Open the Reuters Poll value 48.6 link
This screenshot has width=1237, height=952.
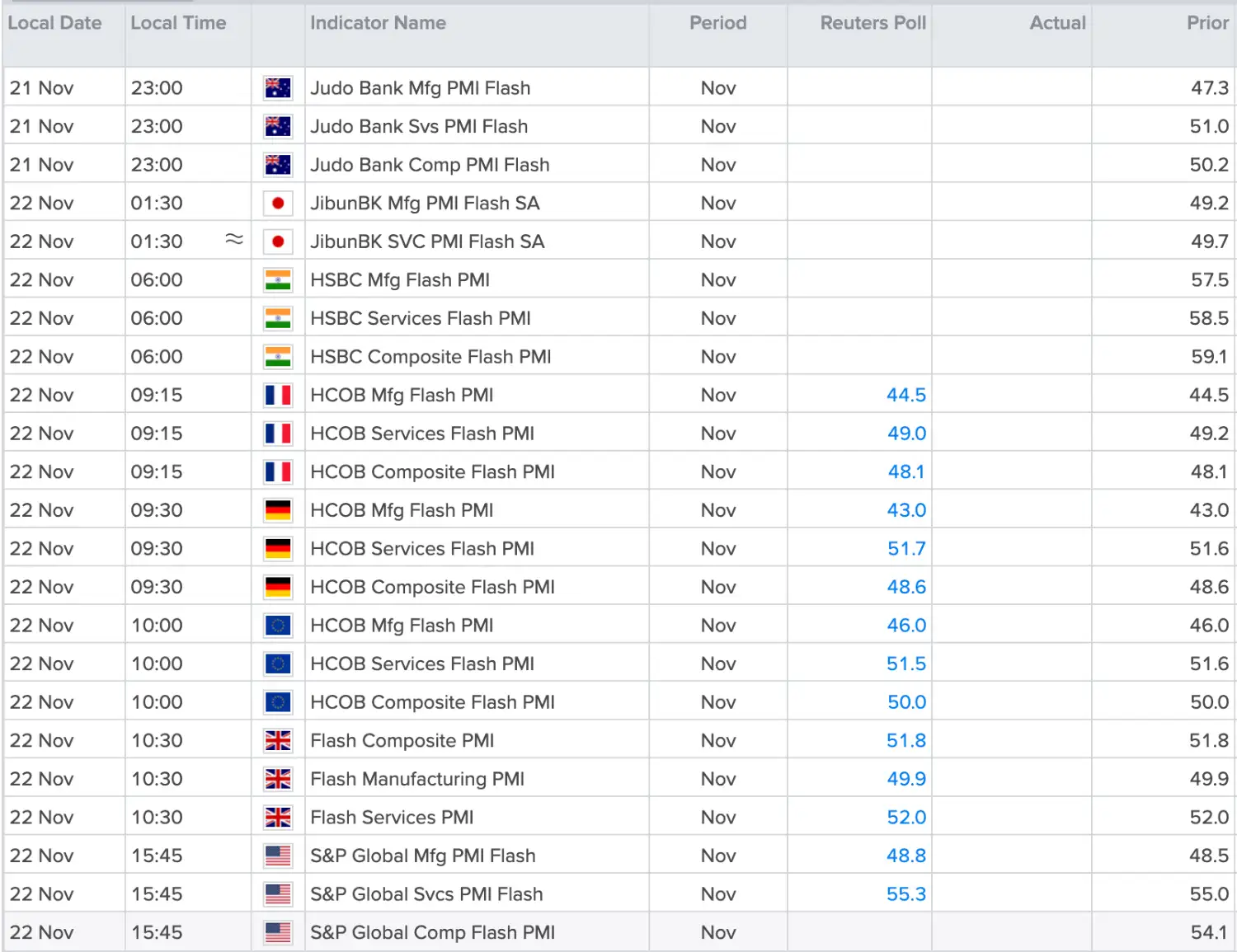[x=906, y=587]
